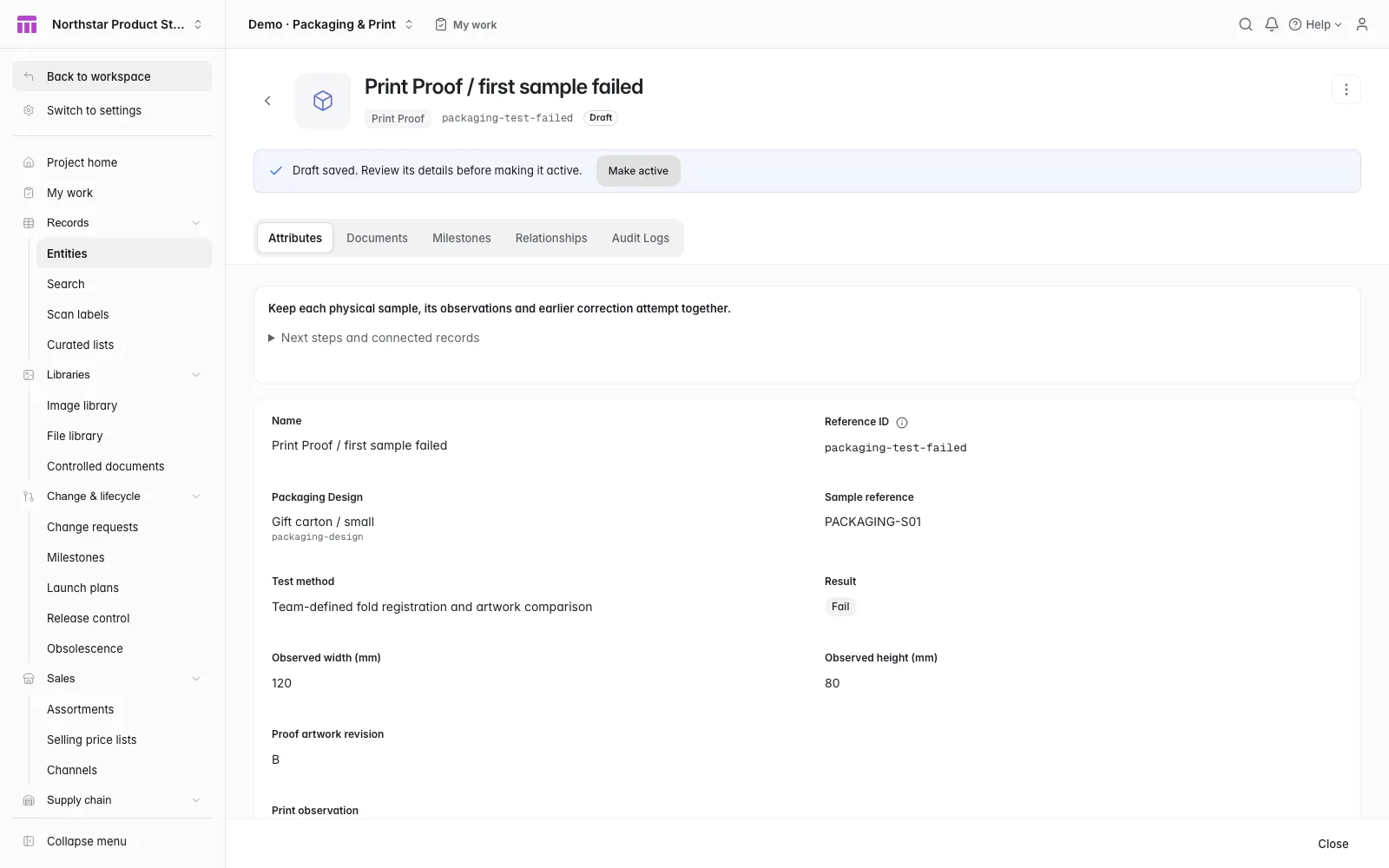Click the Make active button
The height and width of the screenshot is (868, 1389).
(x=638, y=171)
